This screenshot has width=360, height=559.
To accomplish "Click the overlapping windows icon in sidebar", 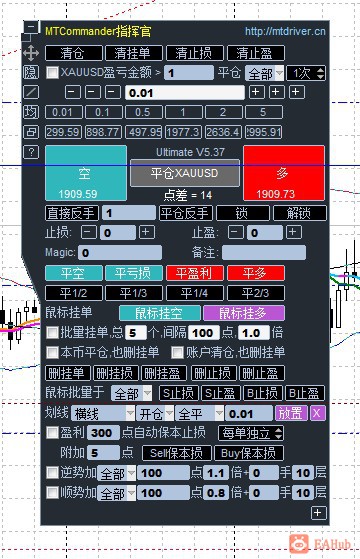I will point(31,132).
